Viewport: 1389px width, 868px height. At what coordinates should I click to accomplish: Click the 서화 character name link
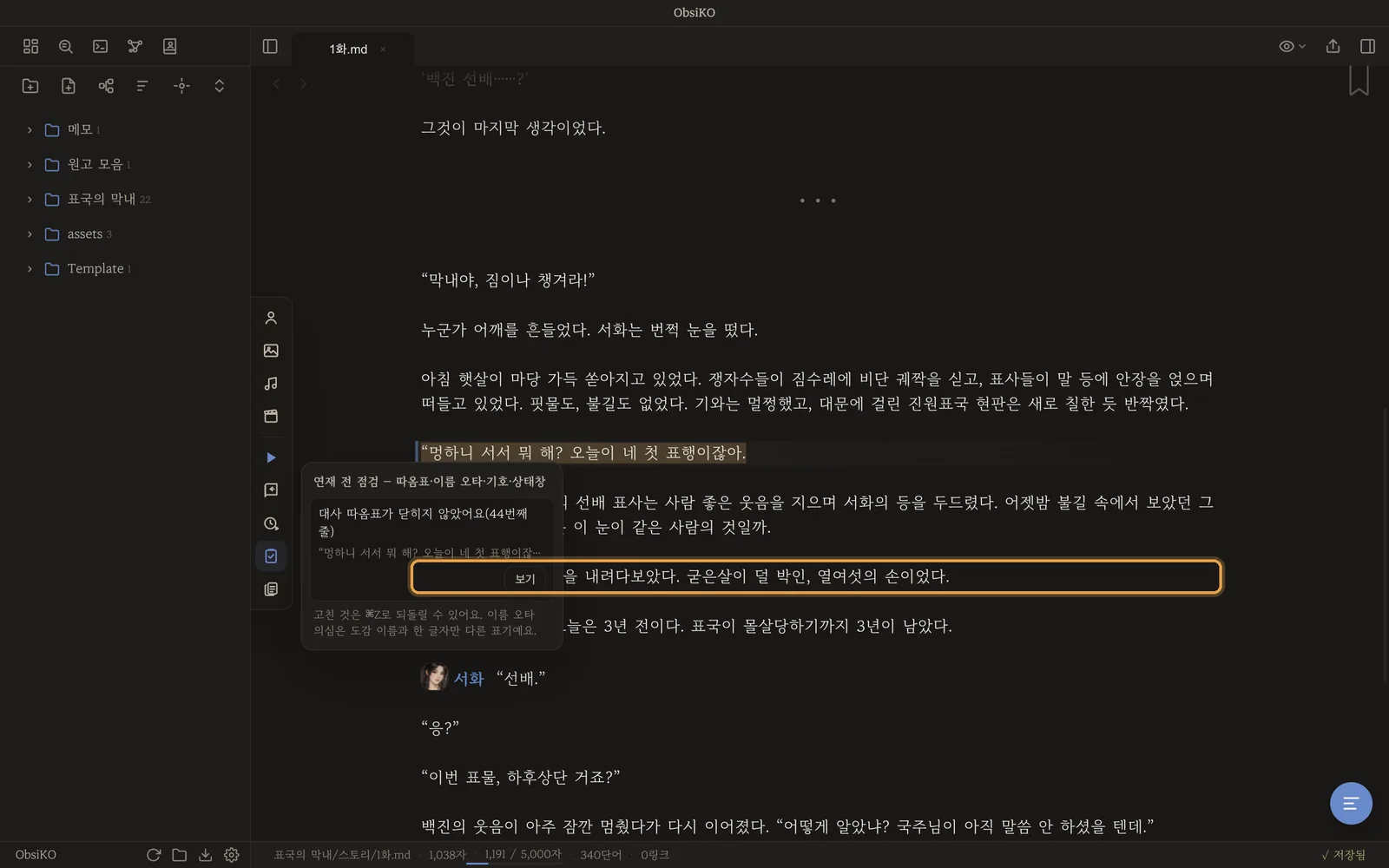point(469,679)
